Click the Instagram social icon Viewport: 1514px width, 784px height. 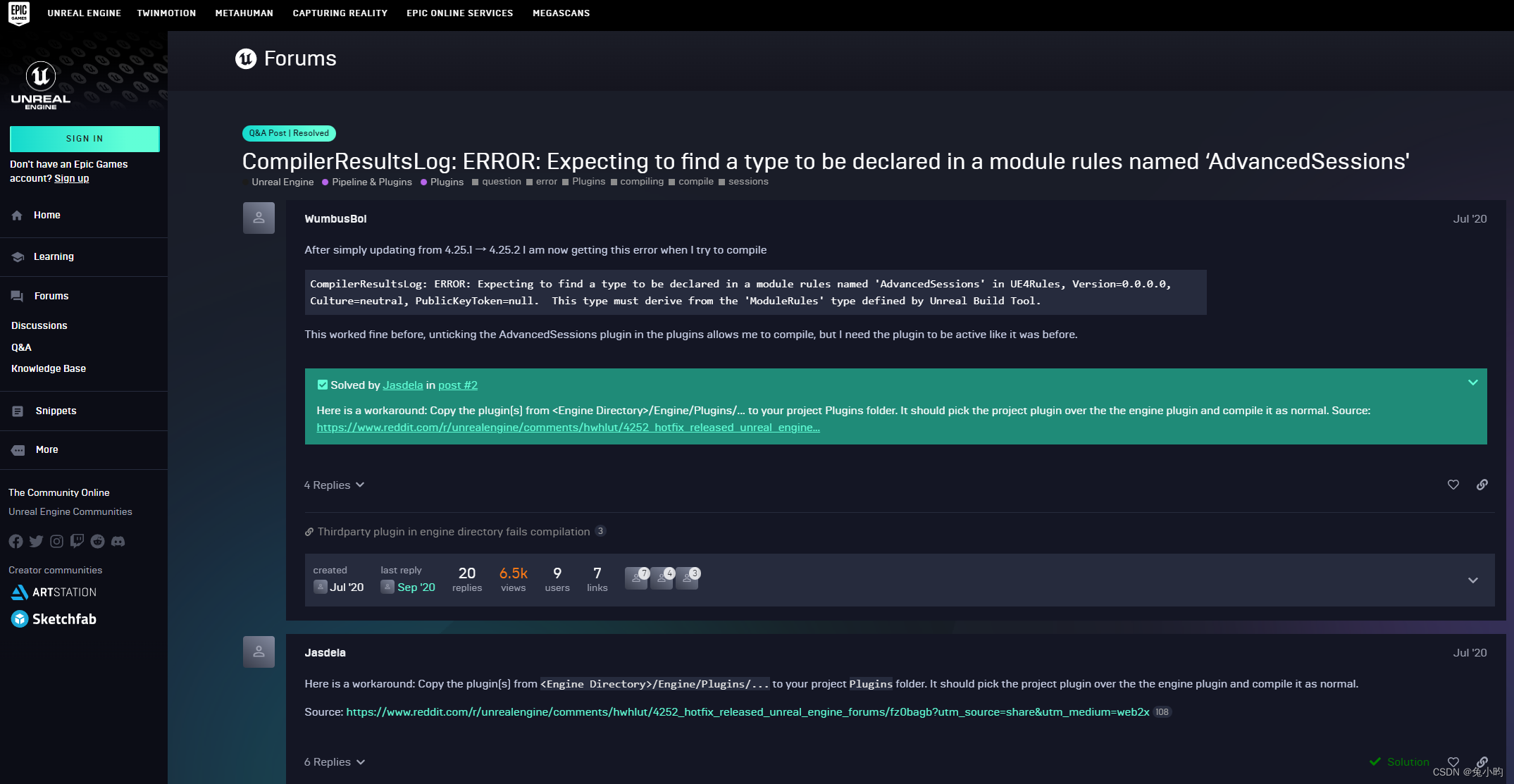click(56, 541)
